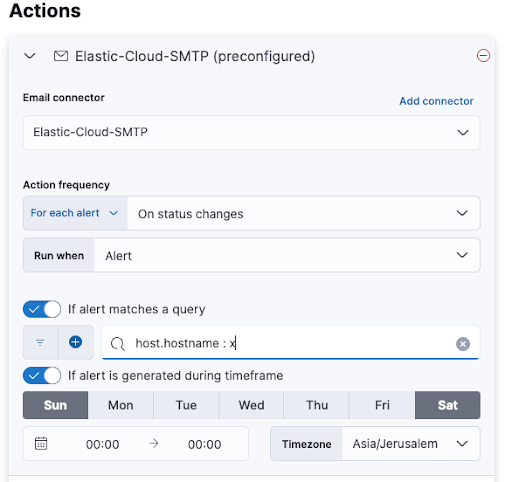This screenshot has width=512, height=482.
Task: Remove the Elastic-Cloud-SMTP action
Action: (483, 56)
